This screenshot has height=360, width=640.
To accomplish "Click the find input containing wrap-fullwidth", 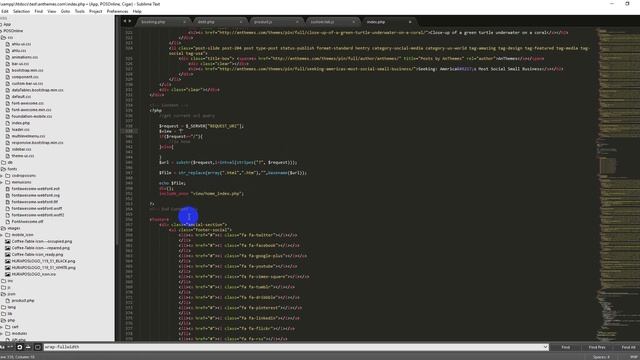I will click(x=293, y=347).
